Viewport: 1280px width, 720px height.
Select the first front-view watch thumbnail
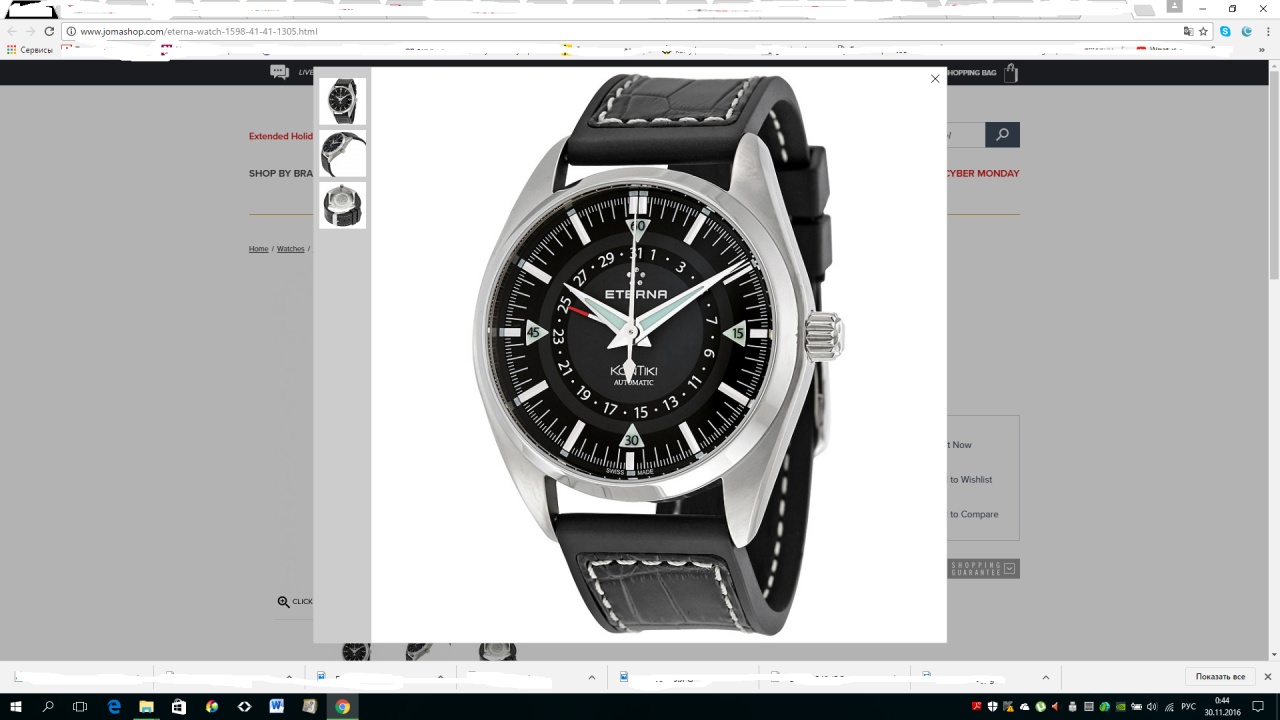(x=343, y=101)
